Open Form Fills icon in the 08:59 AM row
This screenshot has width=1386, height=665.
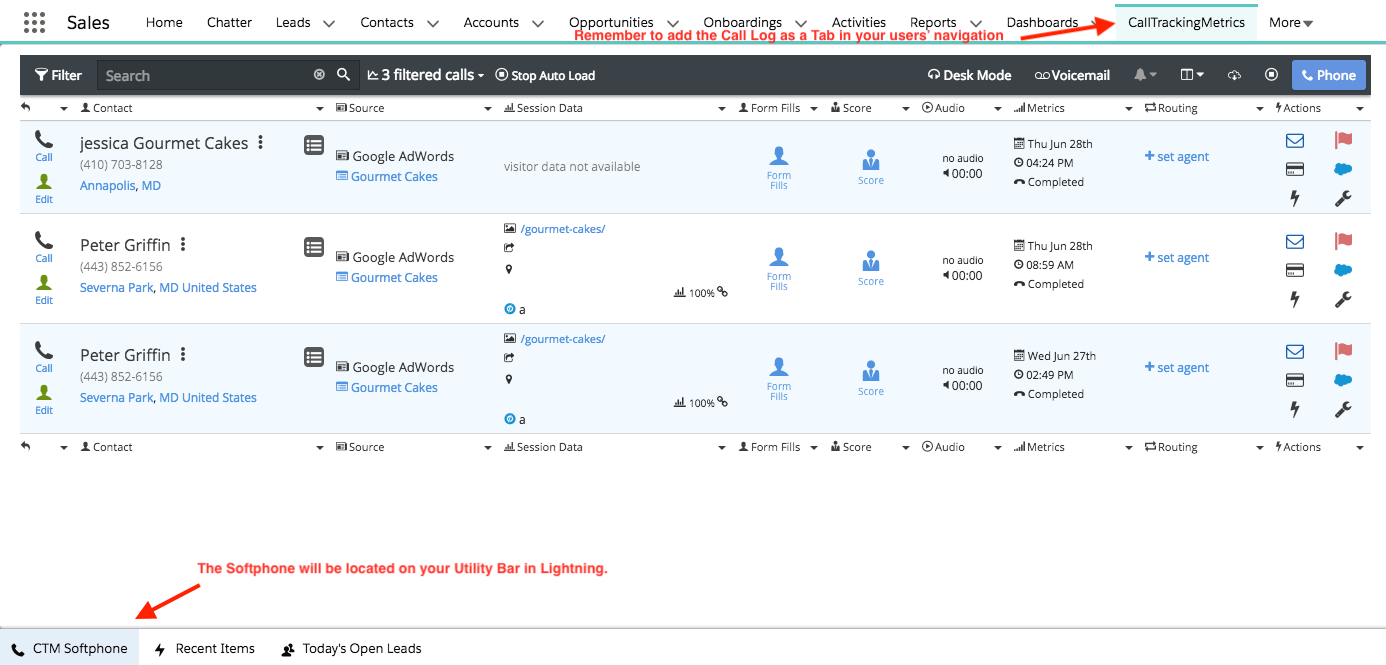pyautogui.click(x=779, y=258)
